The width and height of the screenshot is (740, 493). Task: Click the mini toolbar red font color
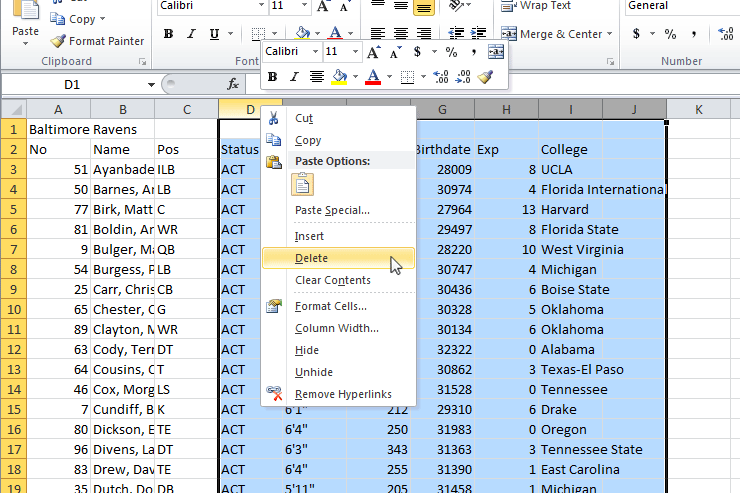373,76
